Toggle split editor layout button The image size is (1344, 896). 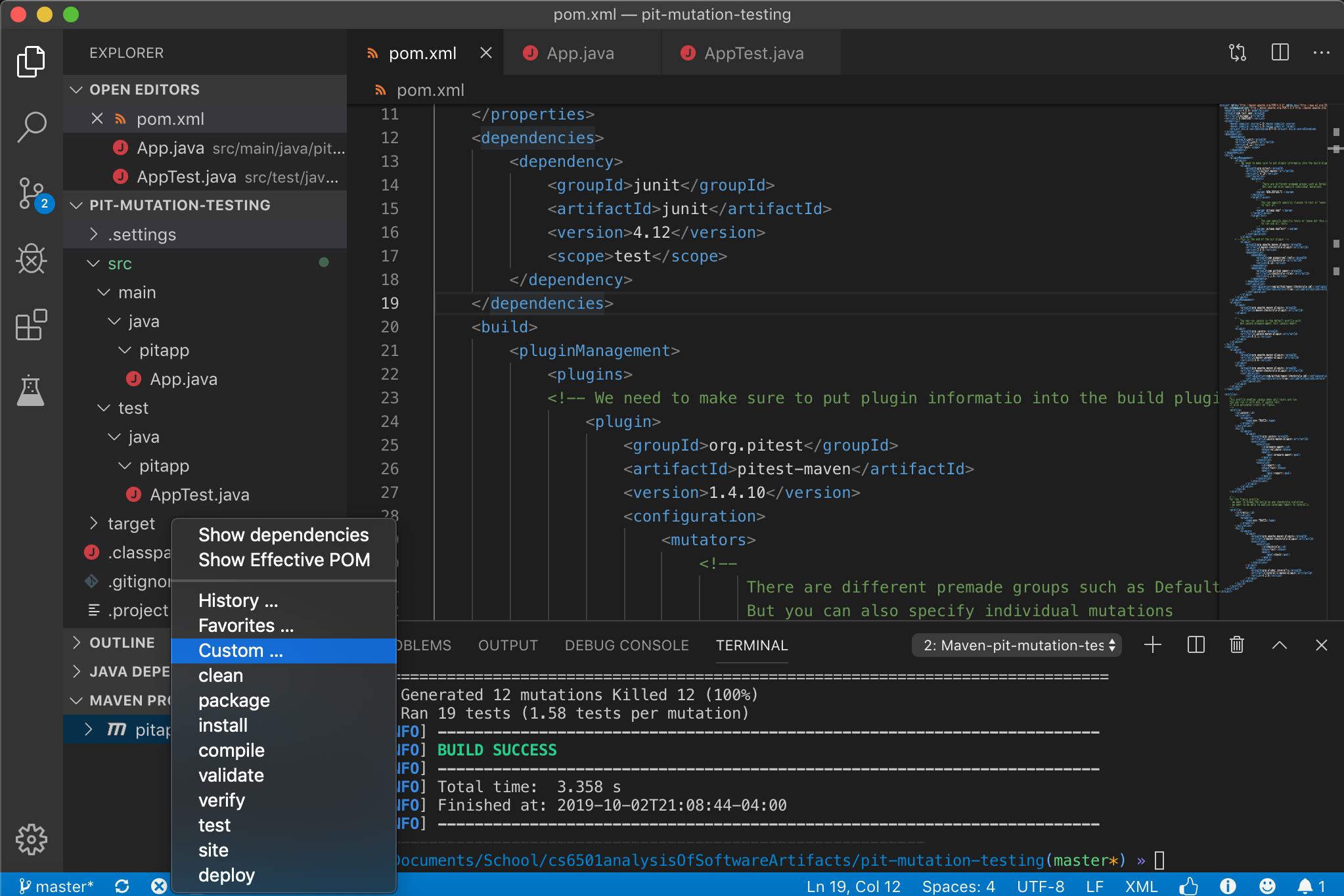coord(1280,53)
